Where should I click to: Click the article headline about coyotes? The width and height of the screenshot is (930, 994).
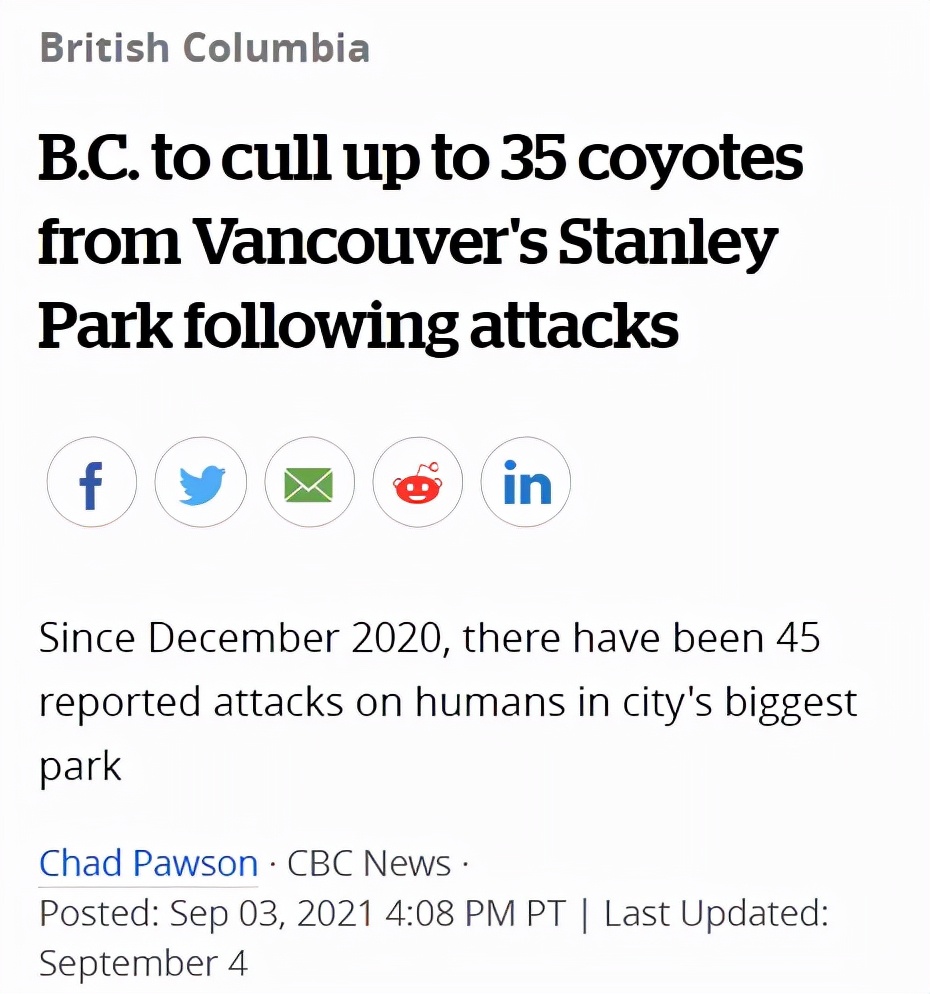pos(420,243)
